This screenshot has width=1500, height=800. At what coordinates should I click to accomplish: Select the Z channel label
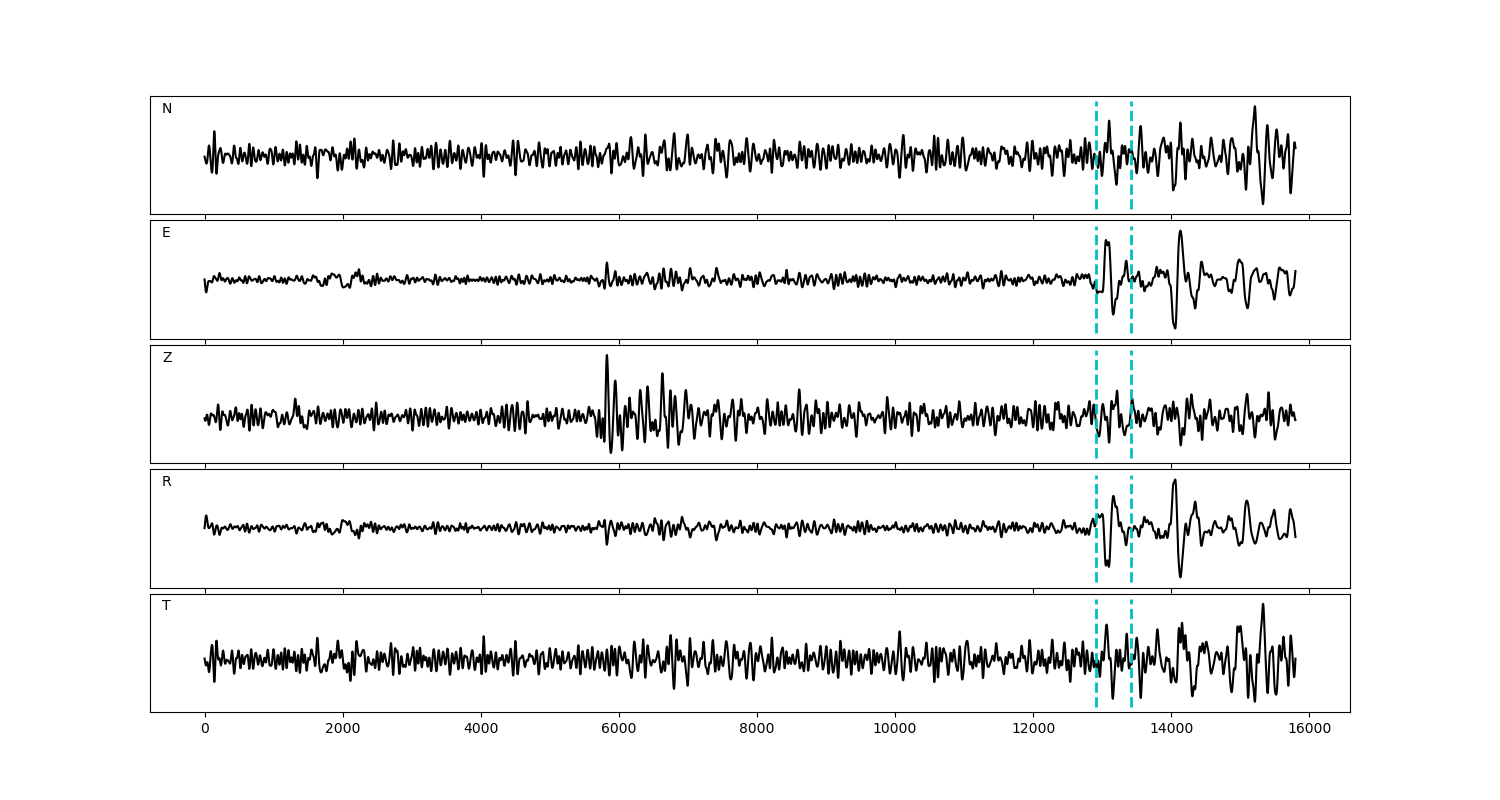click(167, 358)
